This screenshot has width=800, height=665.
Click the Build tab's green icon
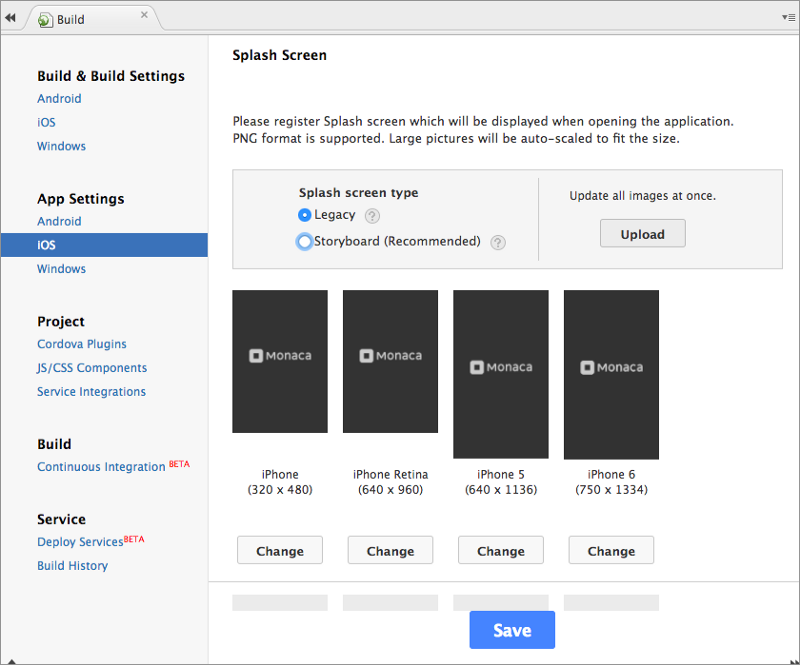(45, 19)
